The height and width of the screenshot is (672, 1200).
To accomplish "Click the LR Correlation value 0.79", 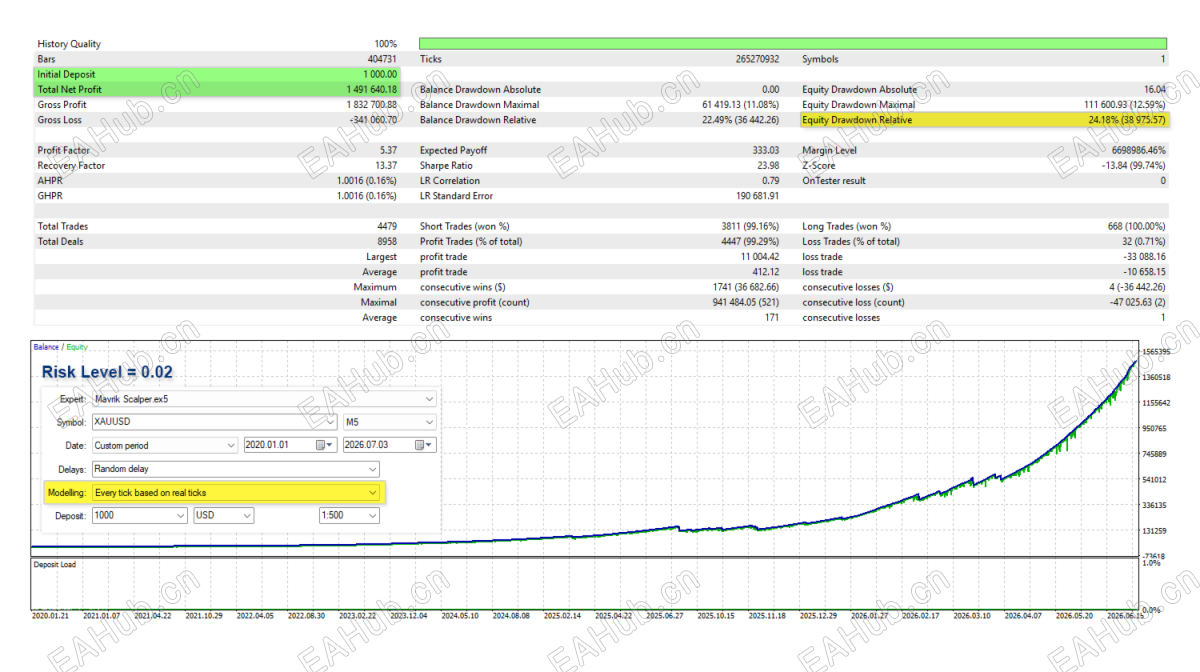I will tap(771, 181).
